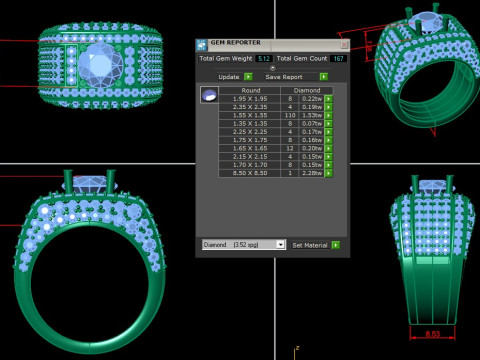Click the gem count cell showing 12

[290, 148]
